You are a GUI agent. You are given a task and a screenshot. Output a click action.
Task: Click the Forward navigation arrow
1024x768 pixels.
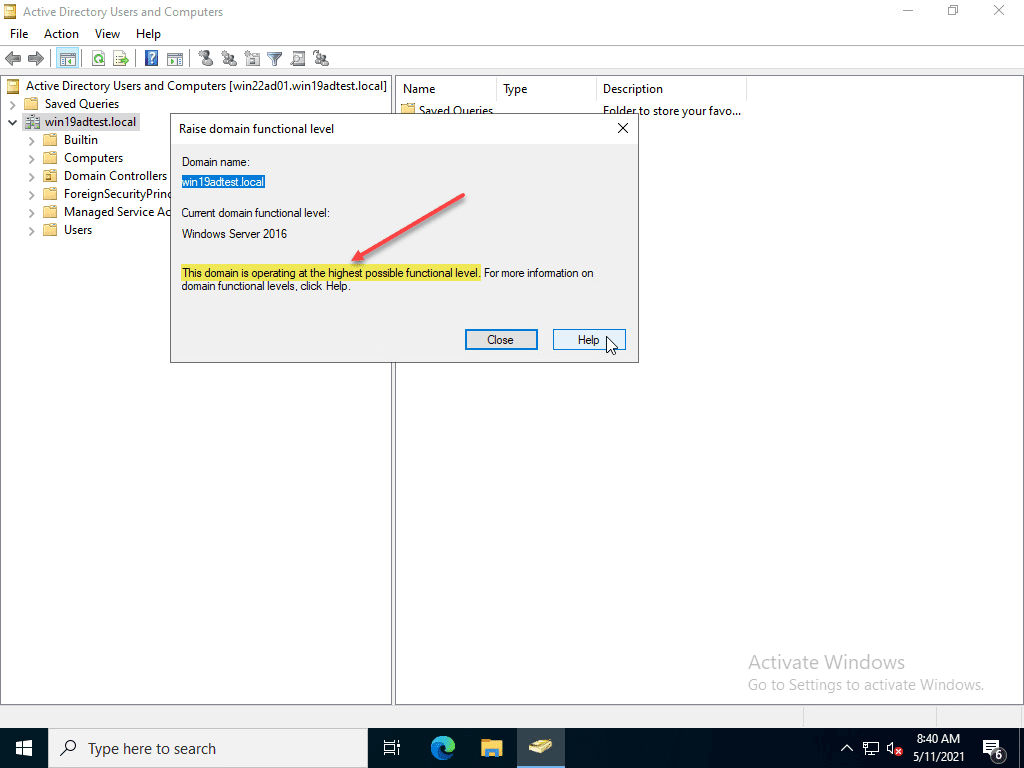34,58
